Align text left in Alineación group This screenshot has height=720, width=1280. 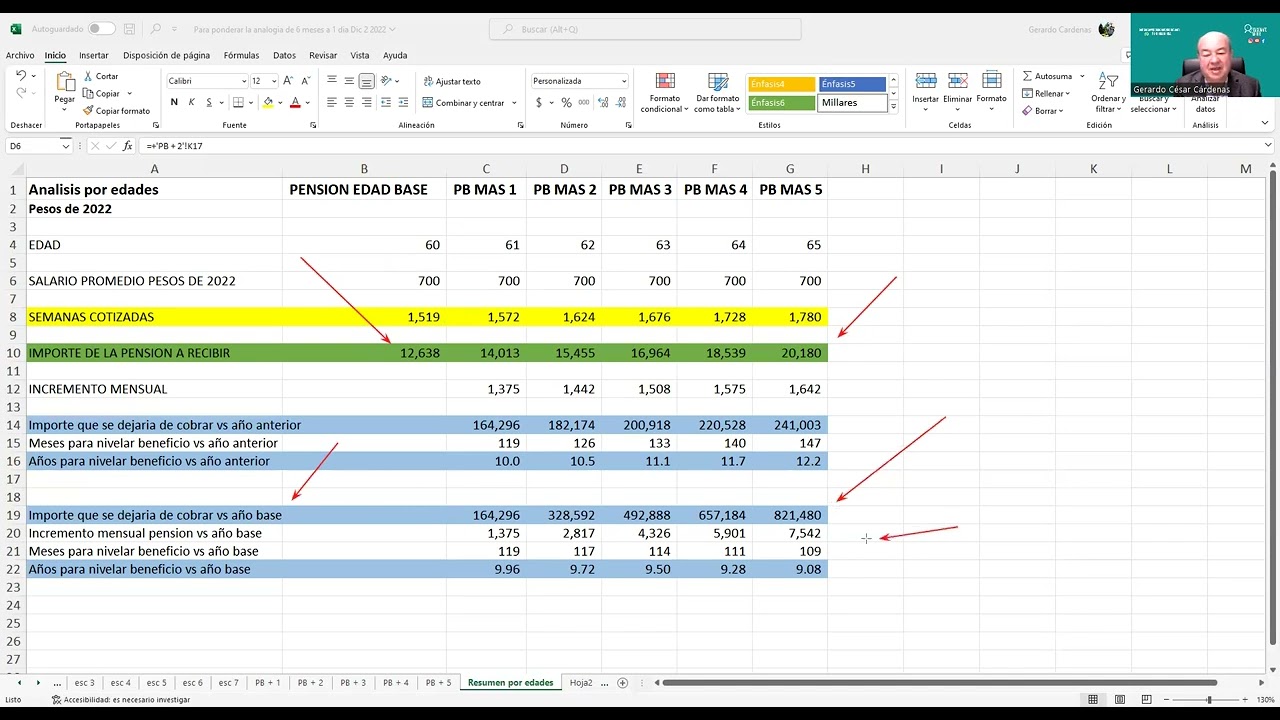click(332, 102)
